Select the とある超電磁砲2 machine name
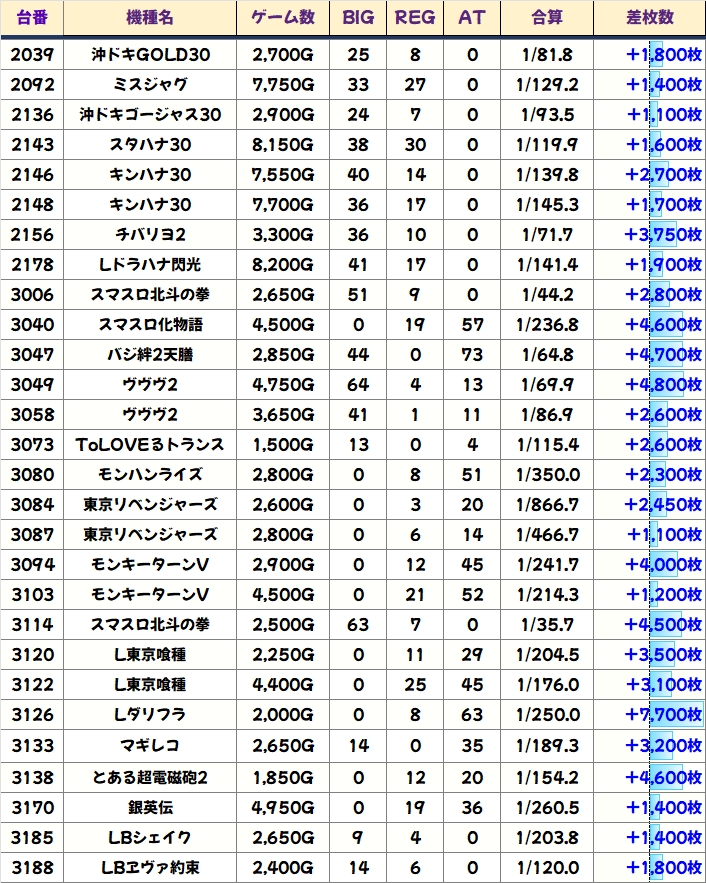This screenshot has width=706, height=883. click(x=149, y=775)
